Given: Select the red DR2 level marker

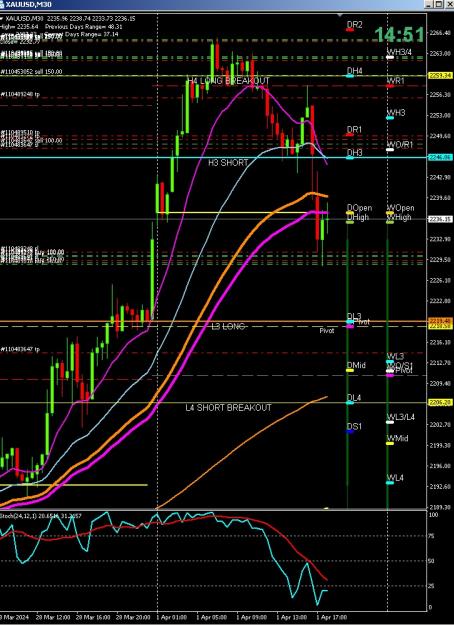Looking at the screenshot, I should click(350, 29).
